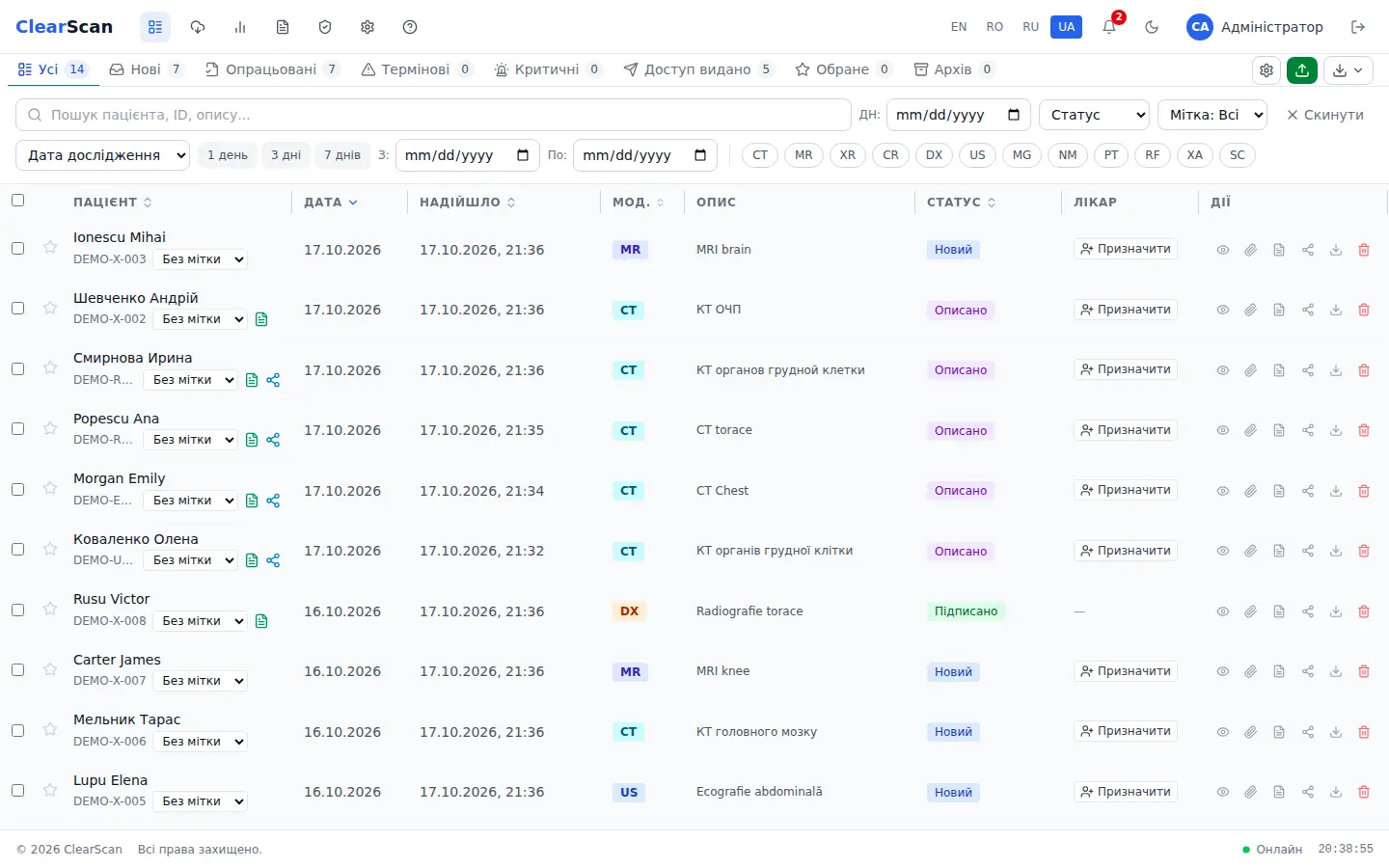The image size is (1389, 868).
Task: Open the Без мітки dropdown for Мельник Тарас
Action: click(201, 742)
